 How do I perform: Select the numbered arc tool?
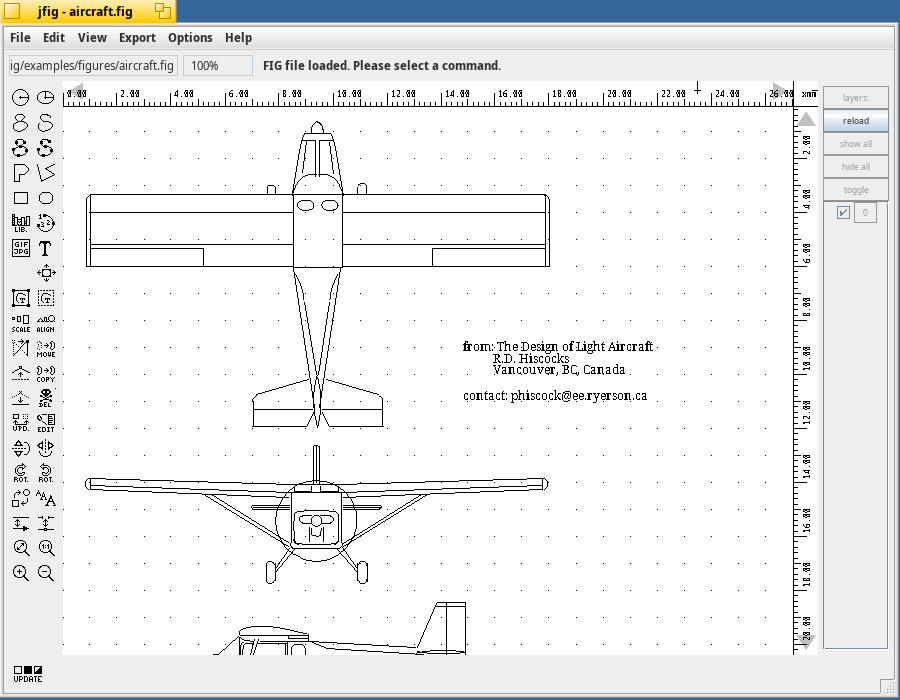click(46, 223)
